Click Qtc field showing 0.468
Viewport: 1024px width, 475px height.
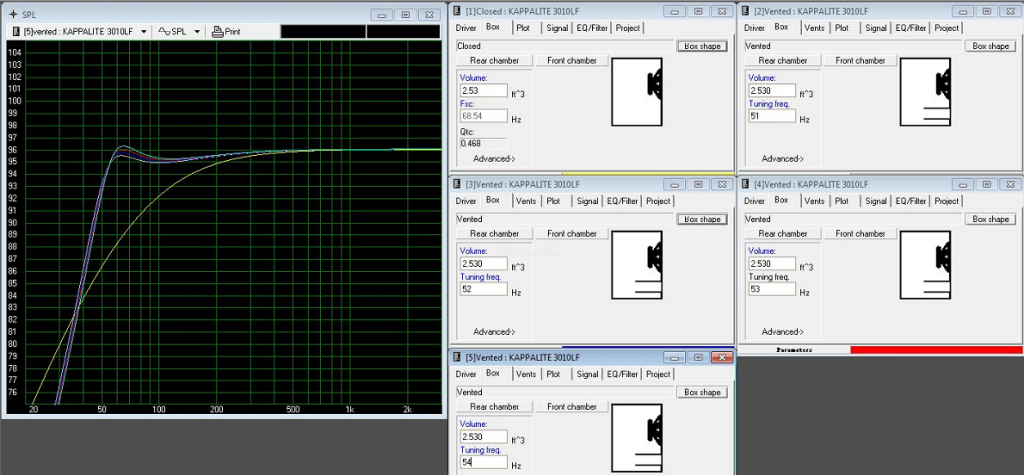pyautogui.click(x=483, y=143)
